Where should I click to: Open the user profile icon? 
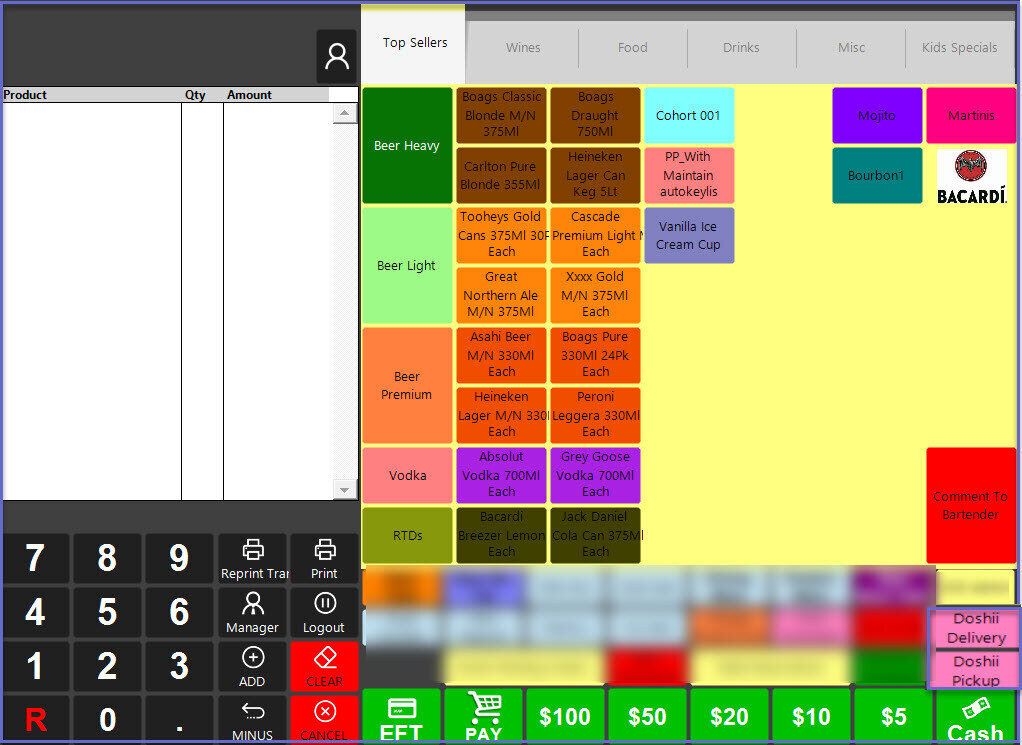tap(336, 56)
